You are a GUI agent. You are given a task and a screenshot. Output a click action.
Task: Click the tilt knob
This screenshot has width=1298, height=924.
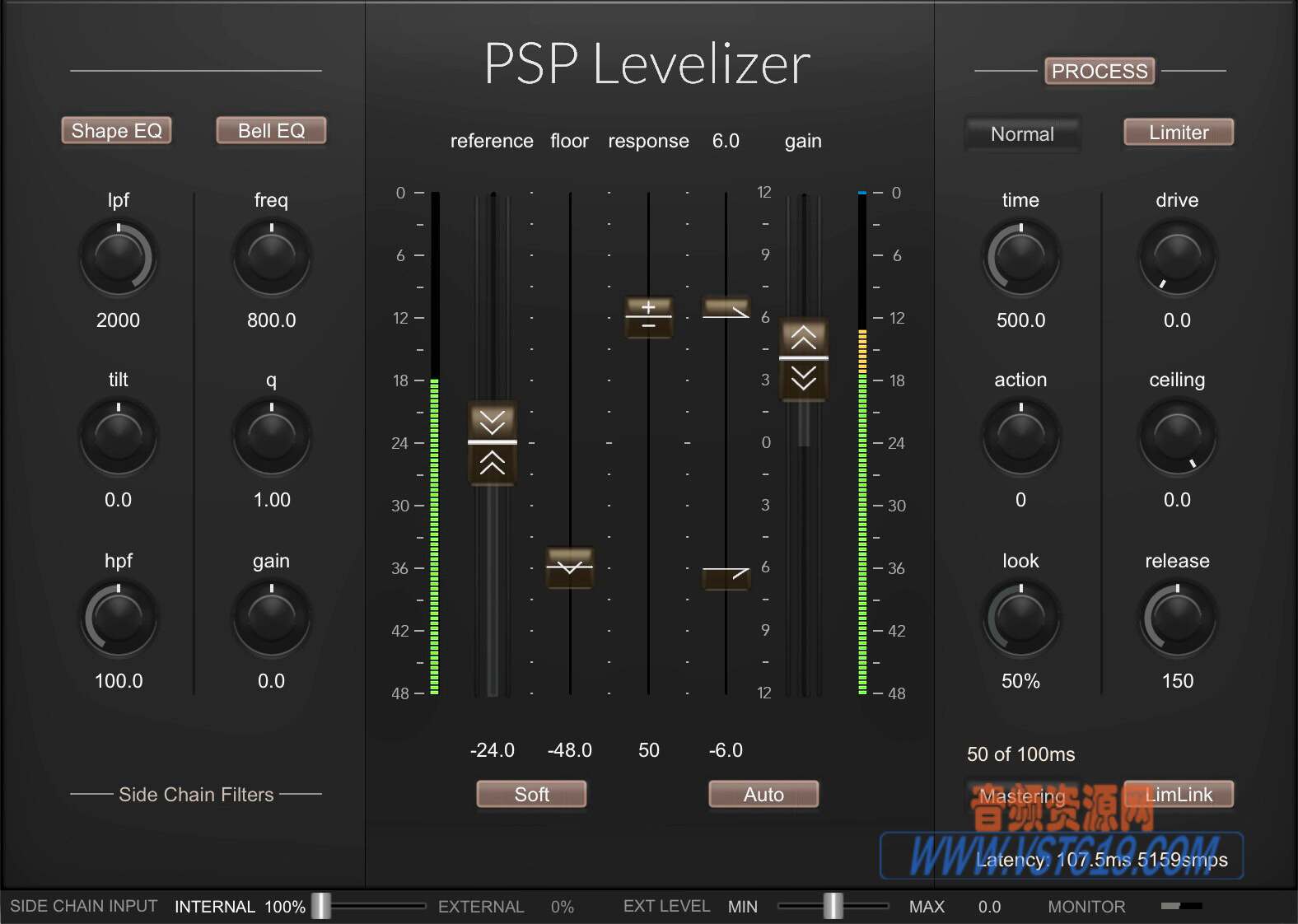pyautogui.click(x=119, y=437)
